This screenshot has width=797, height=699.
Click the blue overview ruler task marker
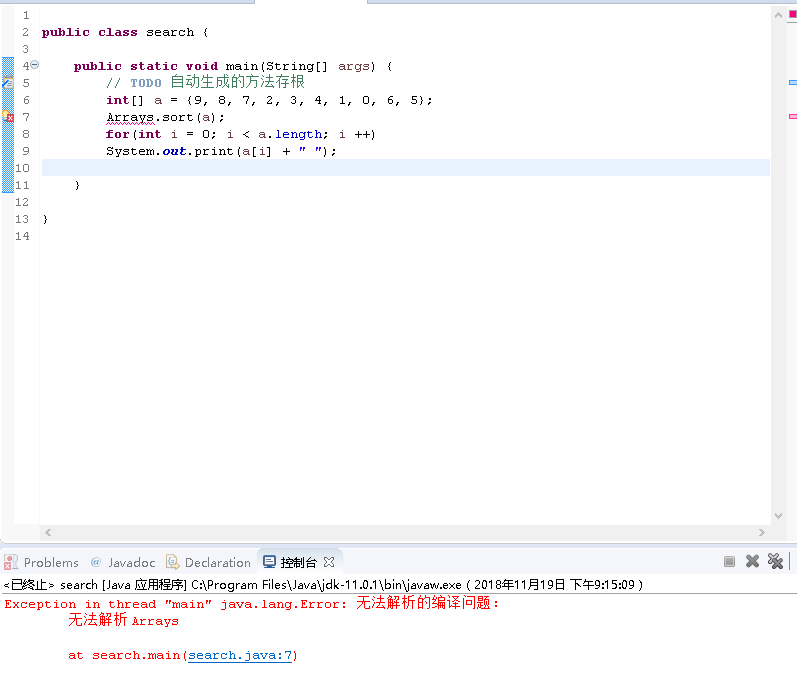click(x=792, y=82)
